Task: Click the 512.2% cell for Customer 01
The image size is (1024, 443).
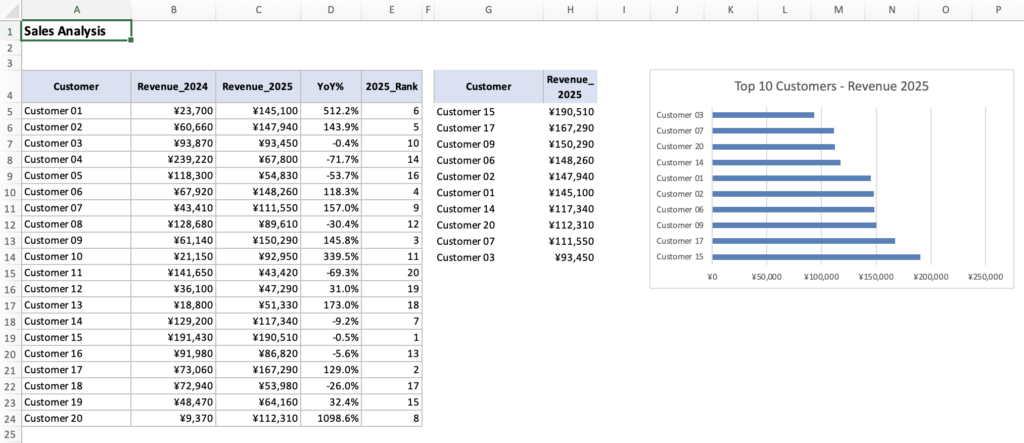Action: click(x=331, y=111)
